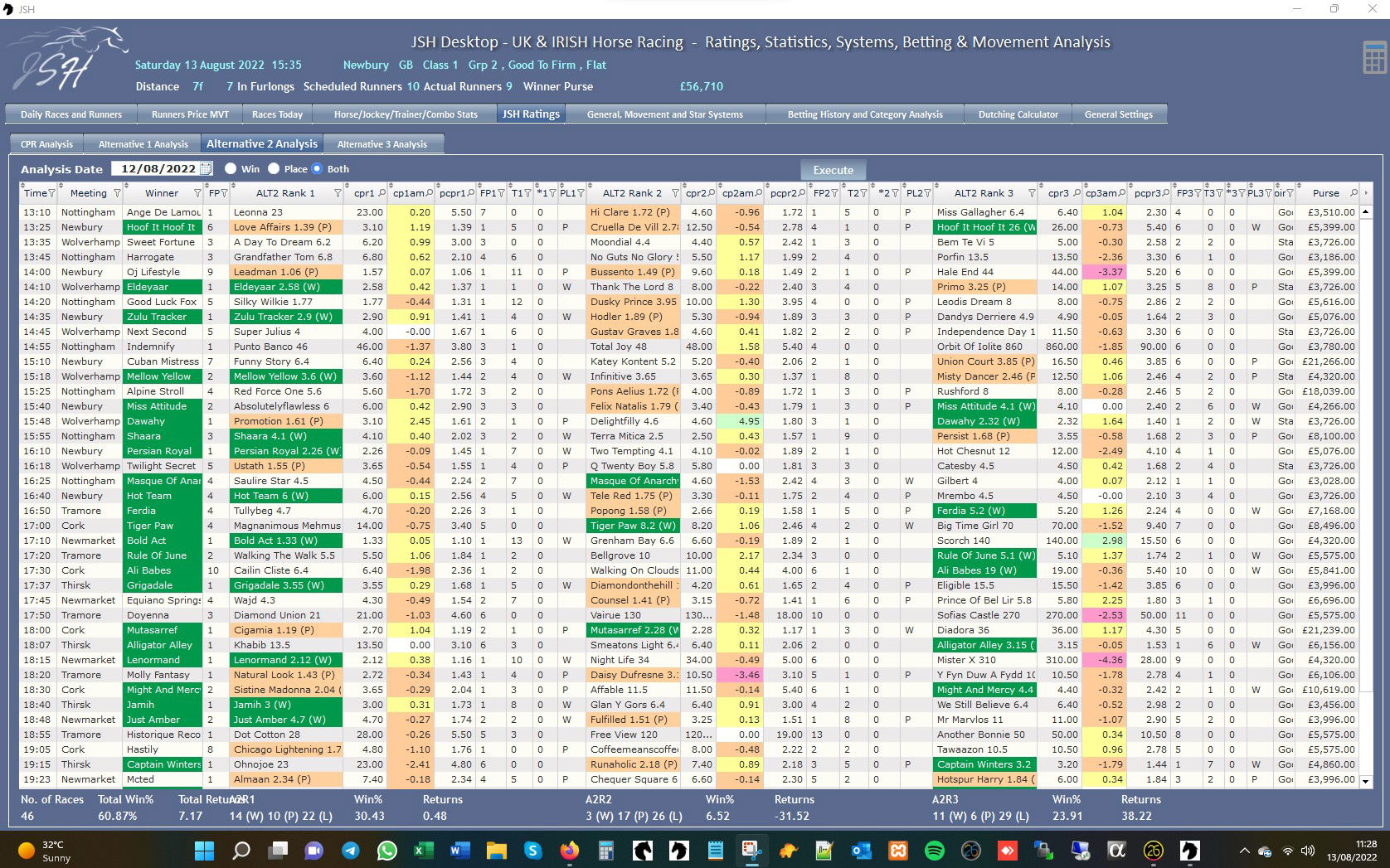The height and width of the screenshot is (868, 1390).
Task: Click the ALT2 Rank 1 filter icon
Action: point(338,193)
